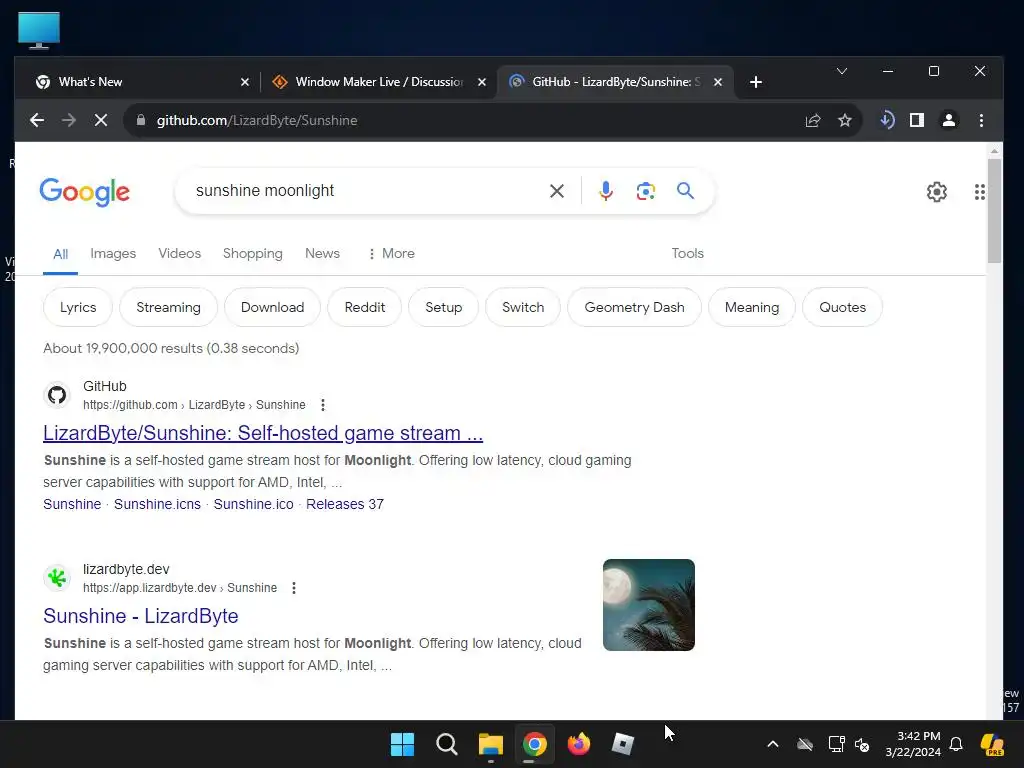
Task: Open Chrome downloads indicator icon
Action: click(887, 120)
